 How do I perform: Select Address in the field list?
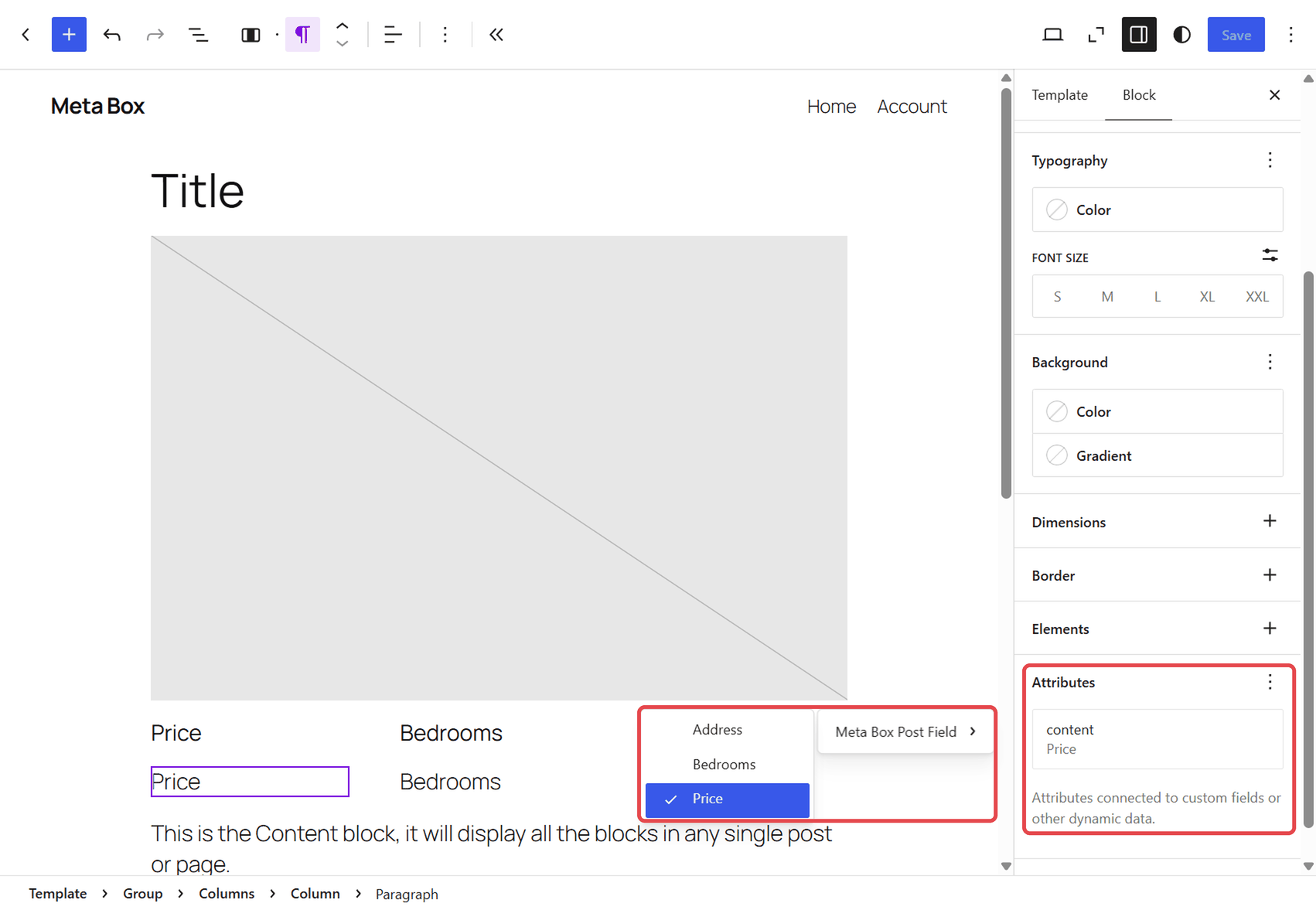point(728,730)
